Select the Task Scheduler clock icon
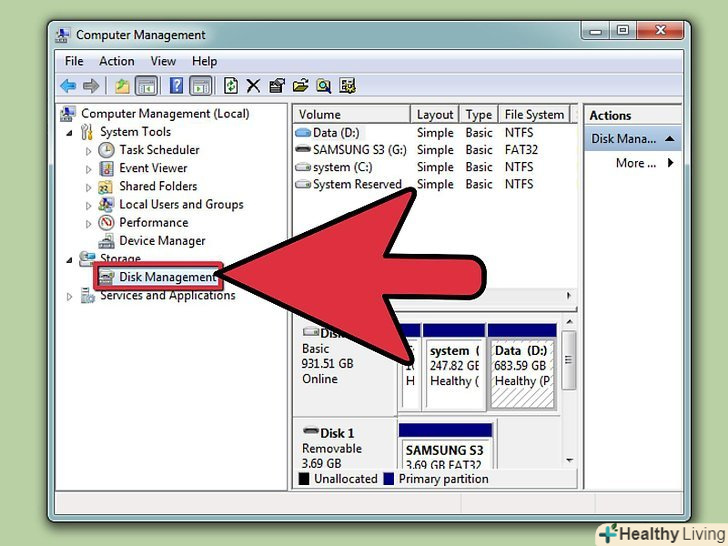The height and width of the screenshot is (546, 728). point(106,150)
